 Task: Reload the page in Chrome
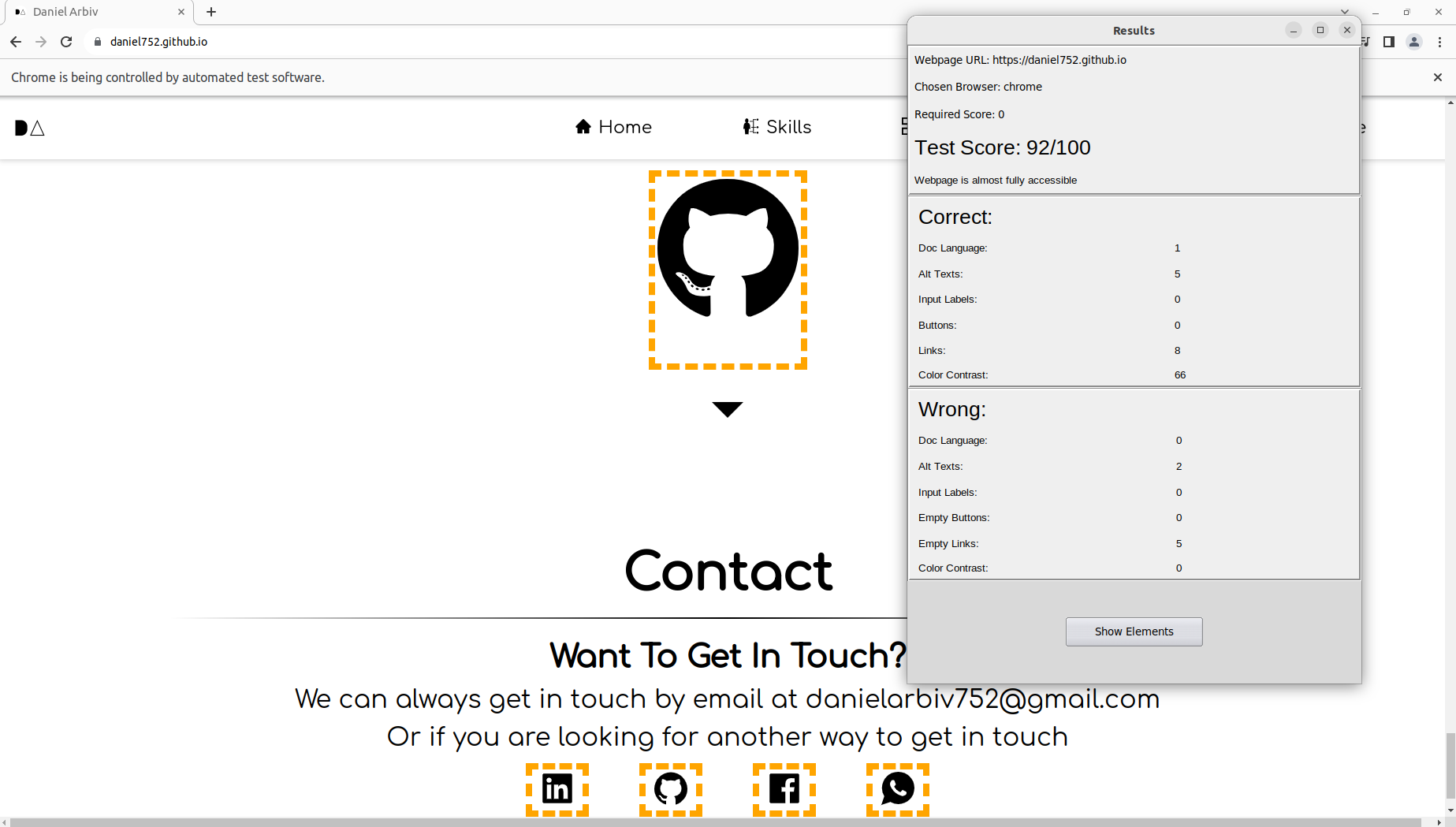[x=66, y=42]
